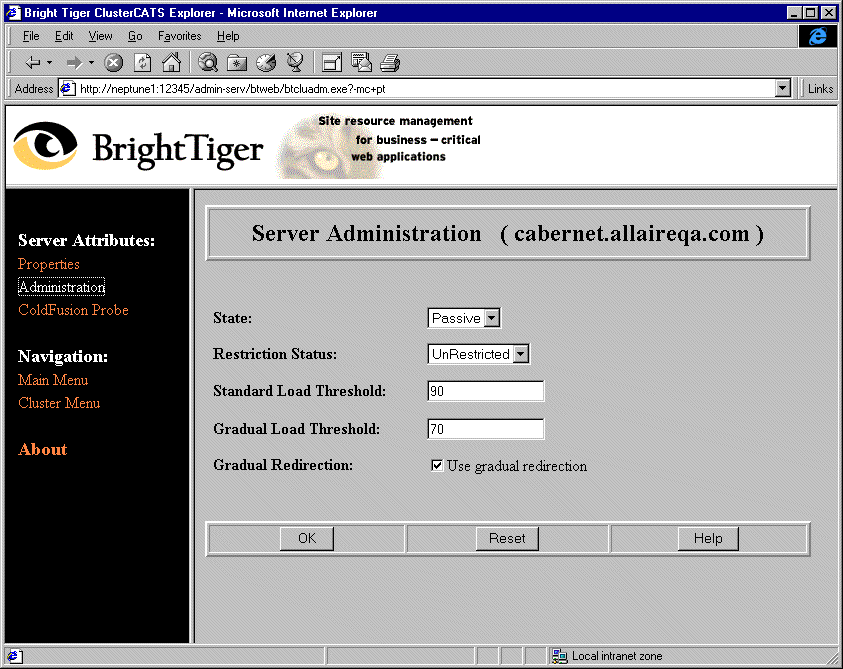Click the Standard Load Threshold field

[x=485, y=391]
